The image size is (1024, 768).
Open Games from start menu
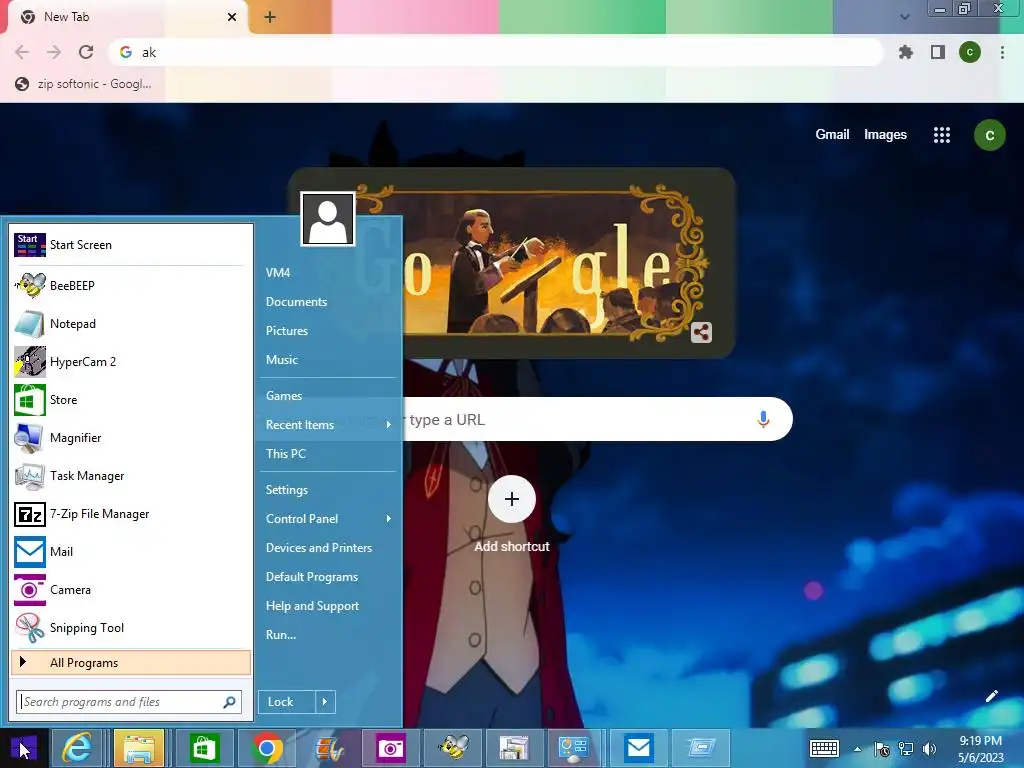(x=283, y=396)
